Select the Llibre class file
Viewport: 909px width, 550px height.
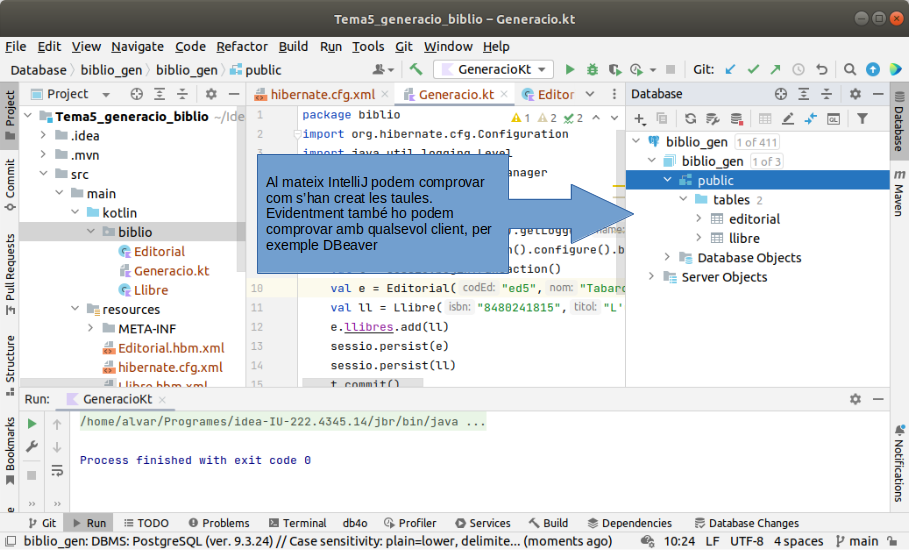click(151, 290)
